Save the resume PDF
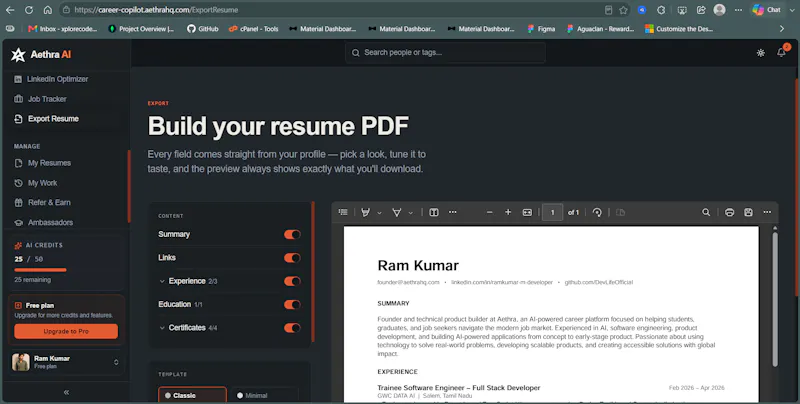This screenshot has height=404, width=800. click(x=748, y=212)
